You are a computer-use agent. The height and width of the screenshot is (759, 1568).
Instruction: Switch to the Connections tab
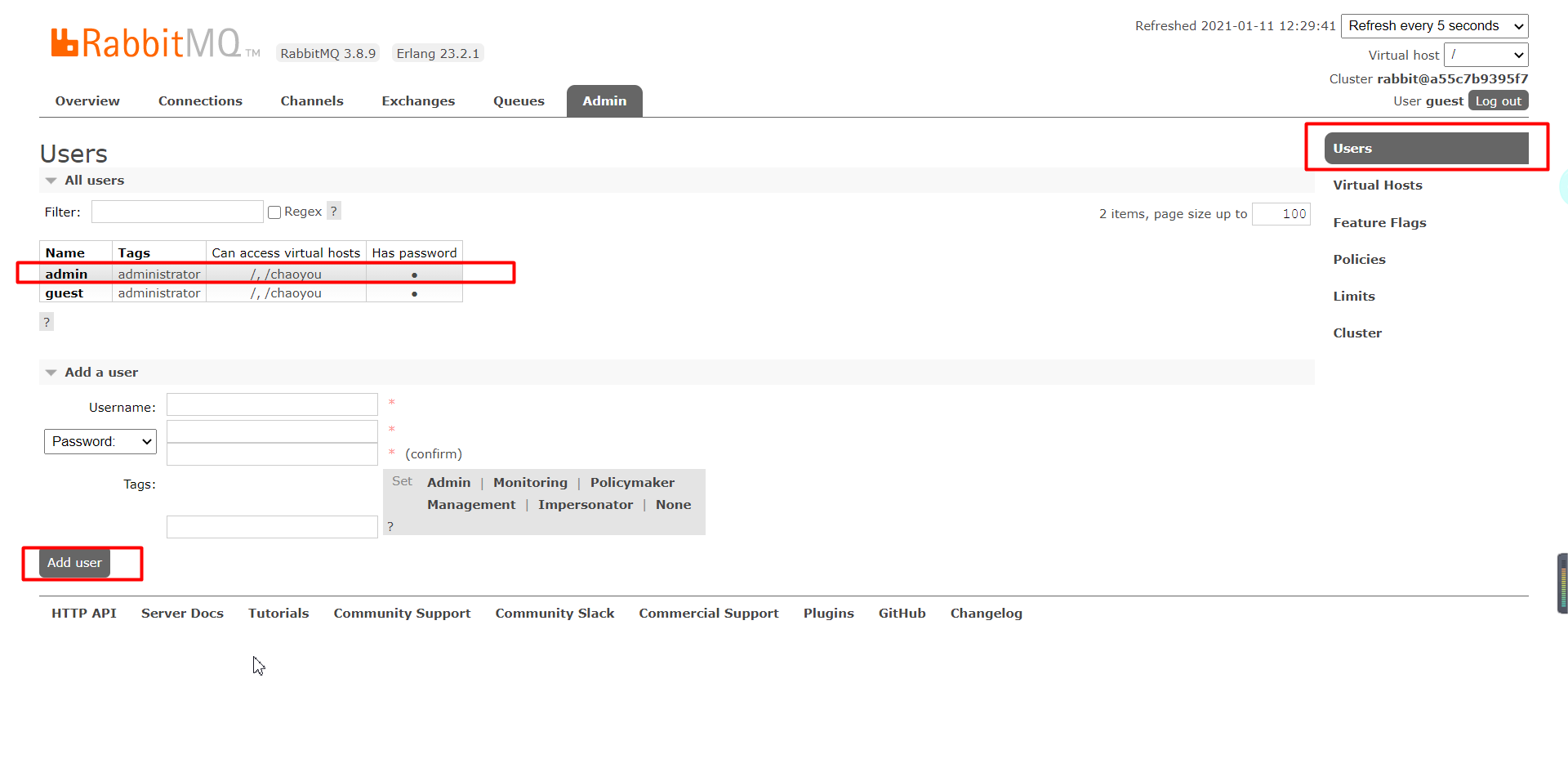pos(200,101)
